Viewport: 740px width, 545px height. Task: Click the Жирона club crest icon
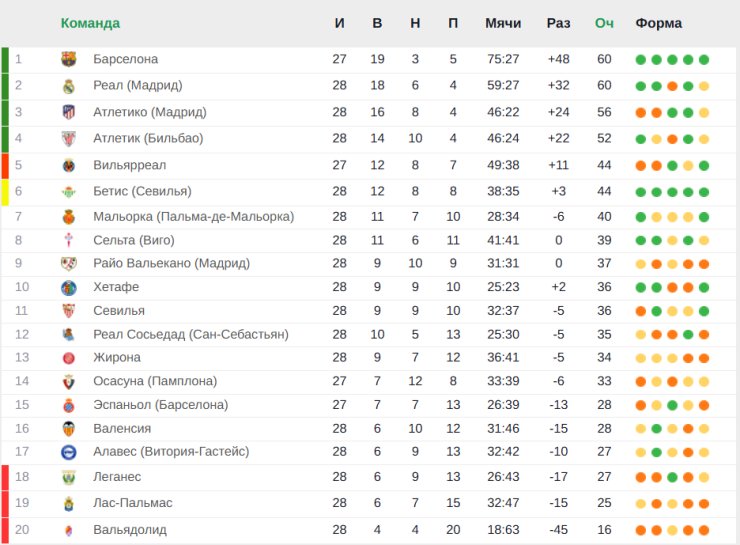click(x=68, y=357)
